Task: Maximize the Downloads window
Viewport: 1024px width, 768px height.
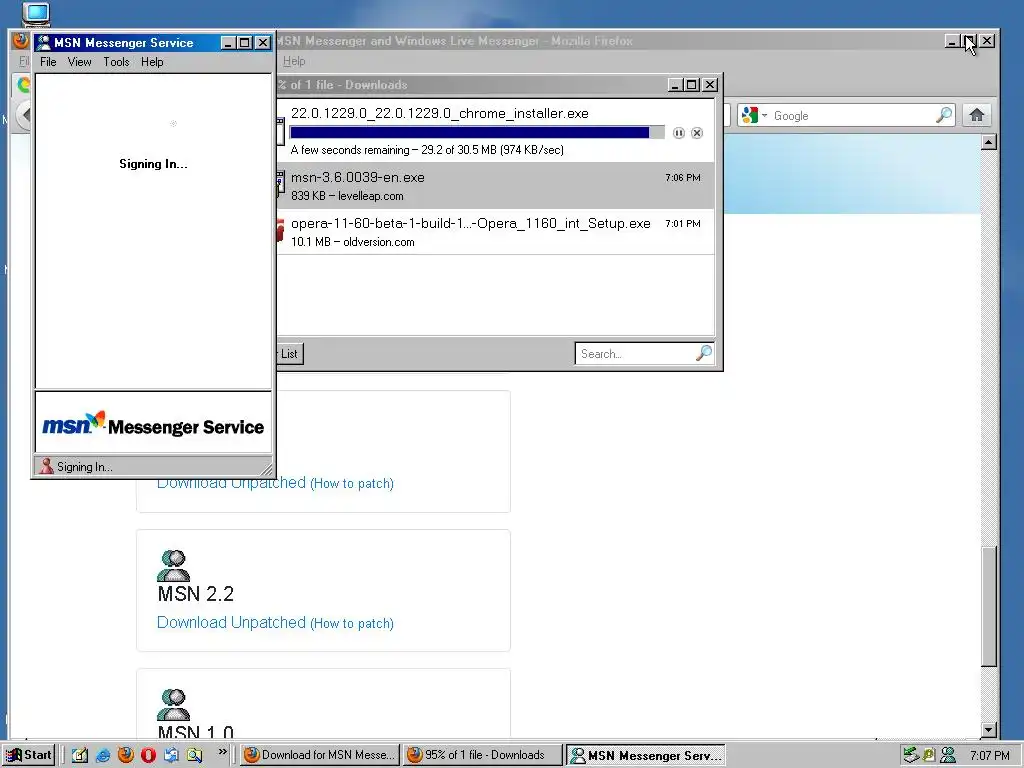Action: point(692,85)
